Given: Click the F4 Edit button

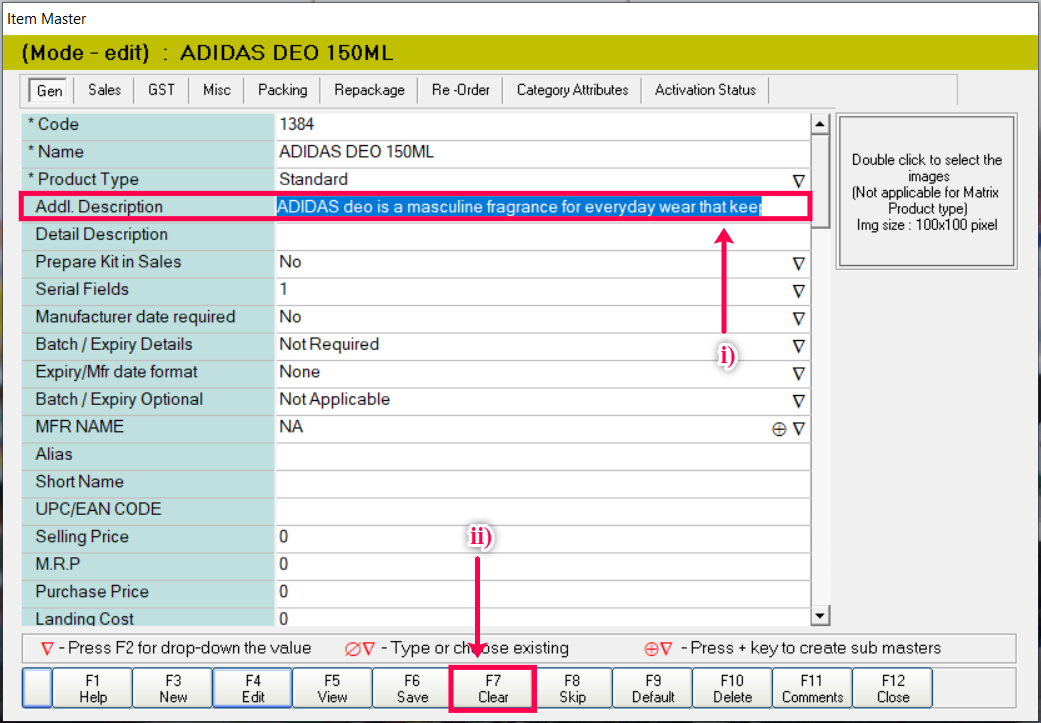Looking at the screenshot, I should (252, 688).
